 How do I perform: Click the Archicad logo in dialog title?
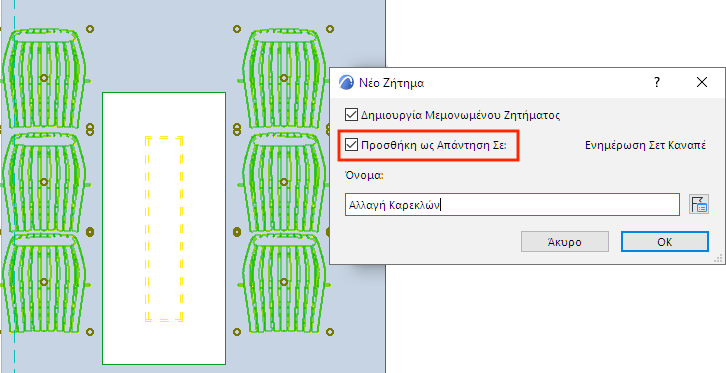346,83
